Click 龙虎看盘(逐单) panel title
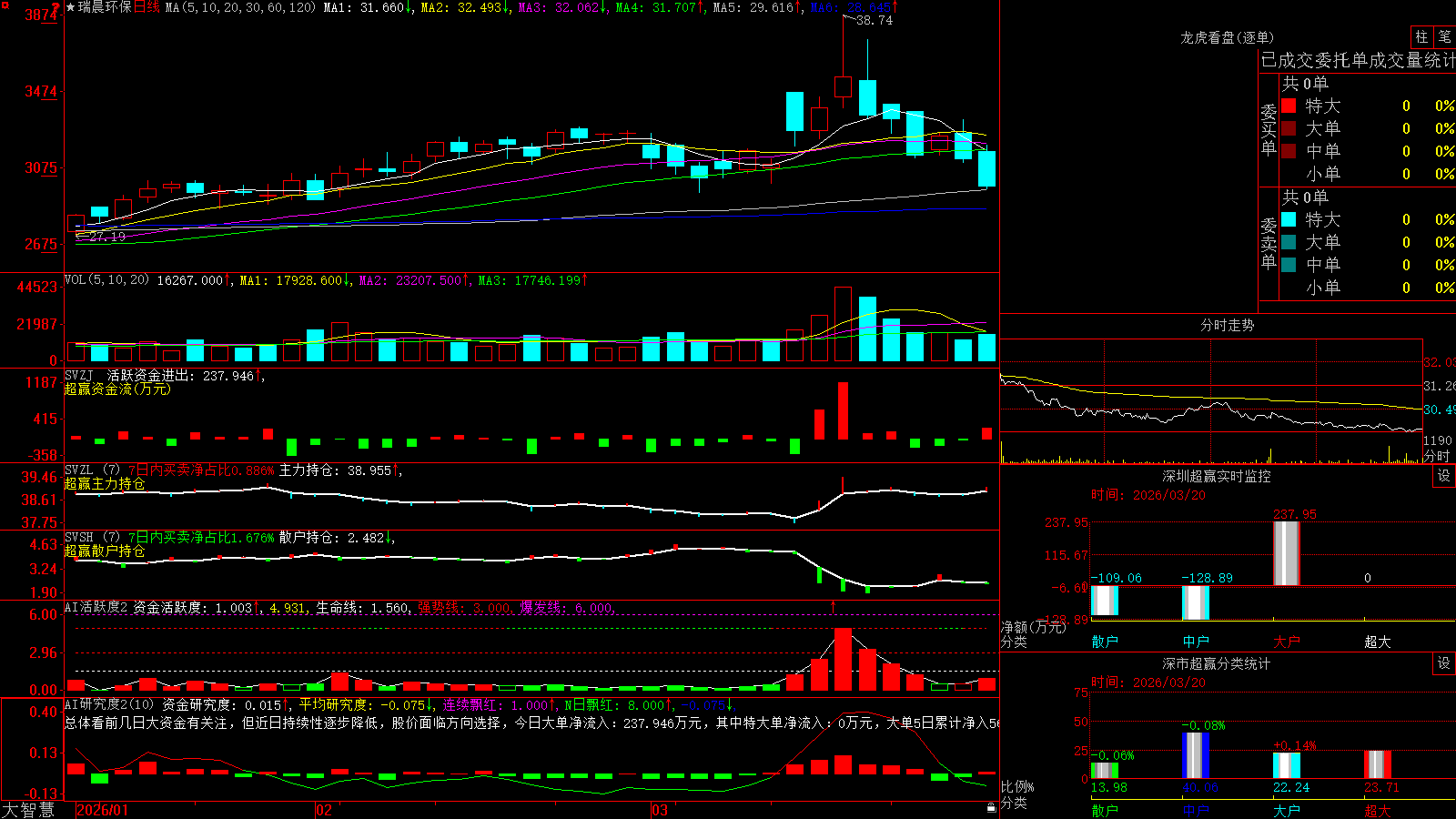This screenshot has width=1456, height=819. [x=1227, y=37]
